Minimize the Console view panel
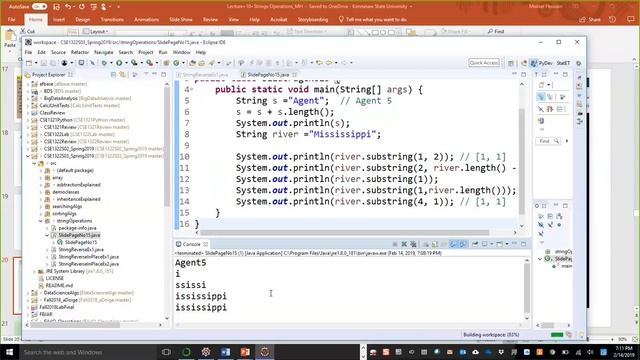Screen dimensions: 640x360 click(514, 244)
